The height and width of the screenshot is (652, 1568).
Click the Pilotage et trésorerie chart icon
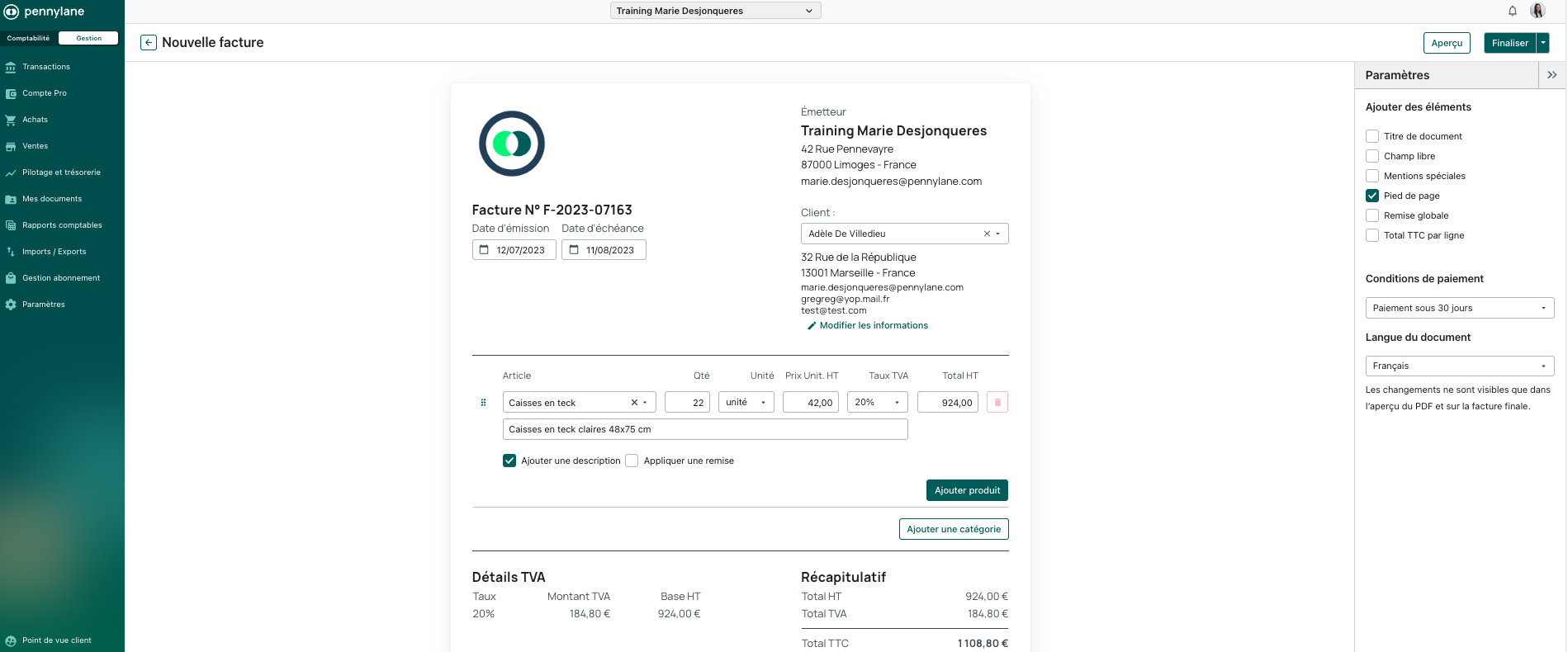point(11,172)
